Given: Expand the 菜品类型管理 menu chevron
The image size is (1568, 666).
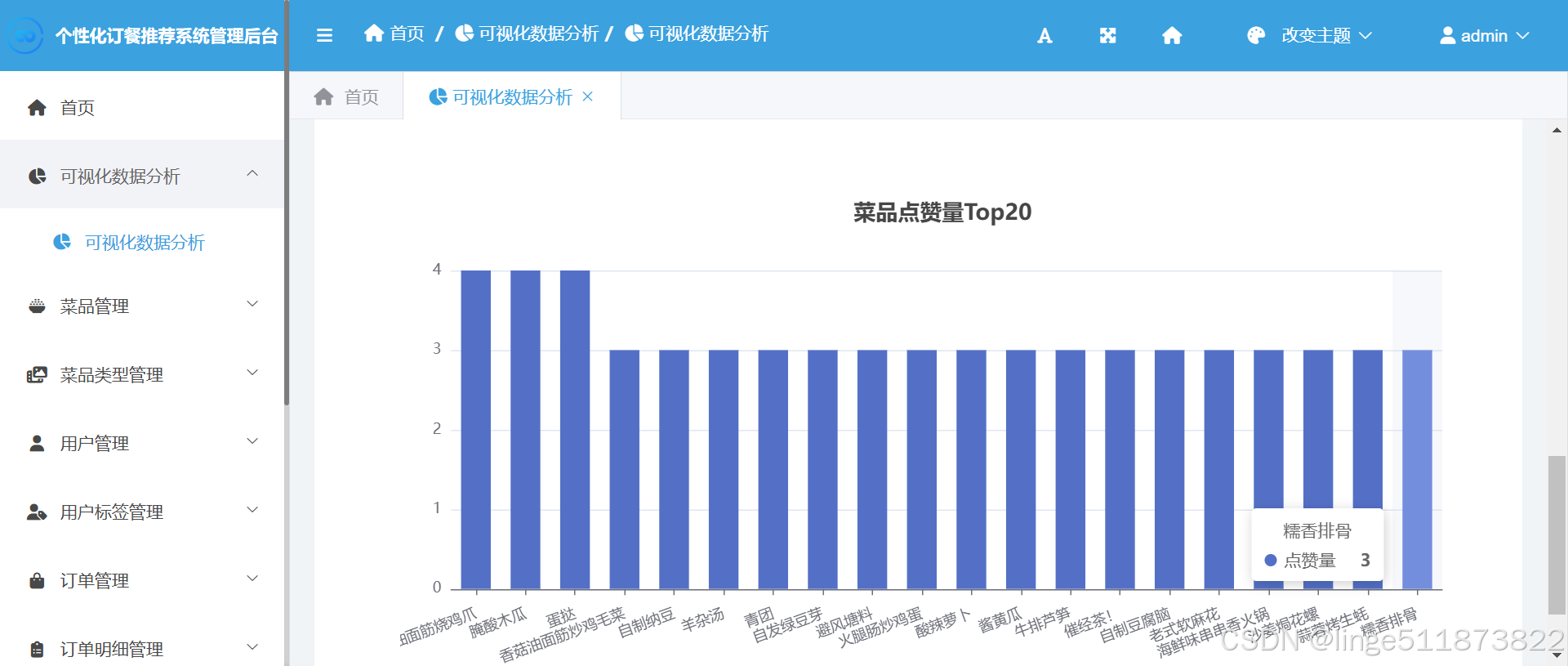Looking at the screenshot, I should point(252,373).
